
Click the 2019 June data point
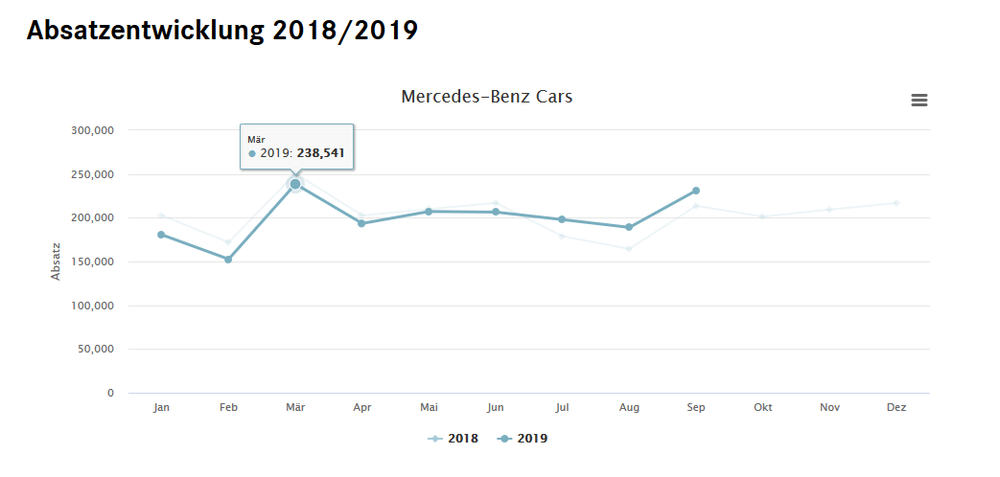click(496, 212)
